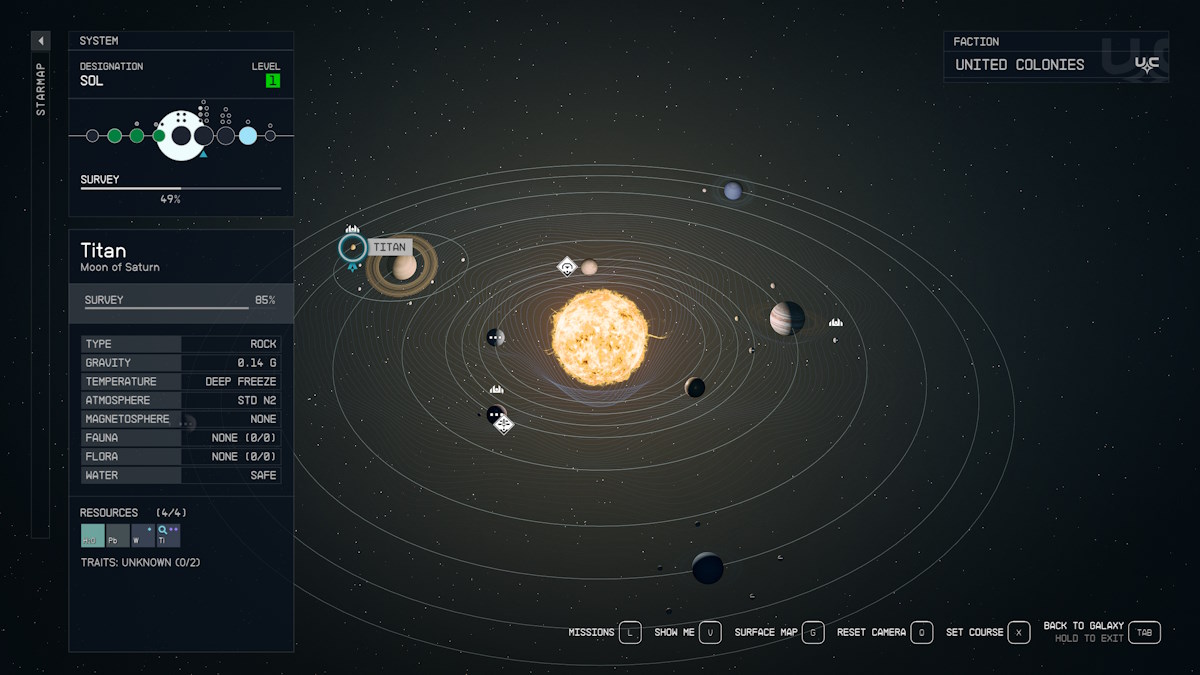Image resolution: width=1200 pixels, height=675 pixels.
Task: Click the checkered landing pad marker below Mars
Action: [x=504, y=426]
